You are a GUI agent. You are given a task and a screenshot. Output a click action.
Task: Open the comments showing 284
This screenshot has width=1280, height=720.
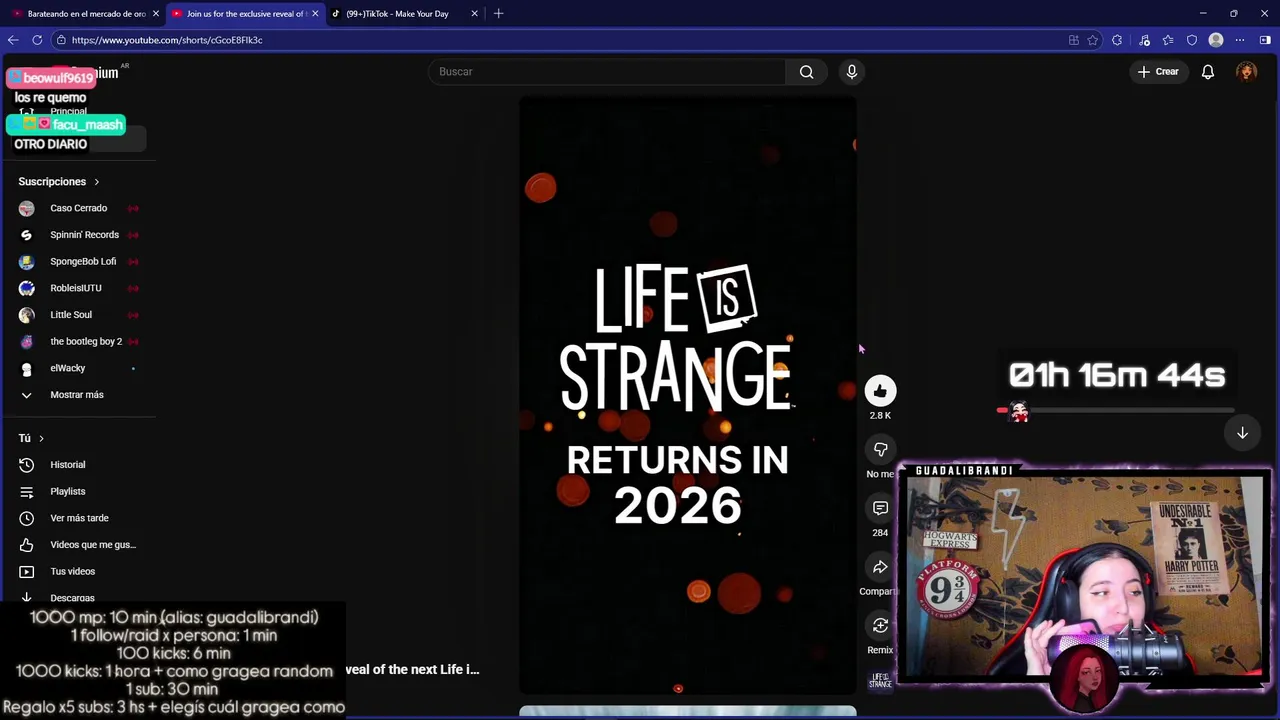pyautogui.click(x=880, y=508)
